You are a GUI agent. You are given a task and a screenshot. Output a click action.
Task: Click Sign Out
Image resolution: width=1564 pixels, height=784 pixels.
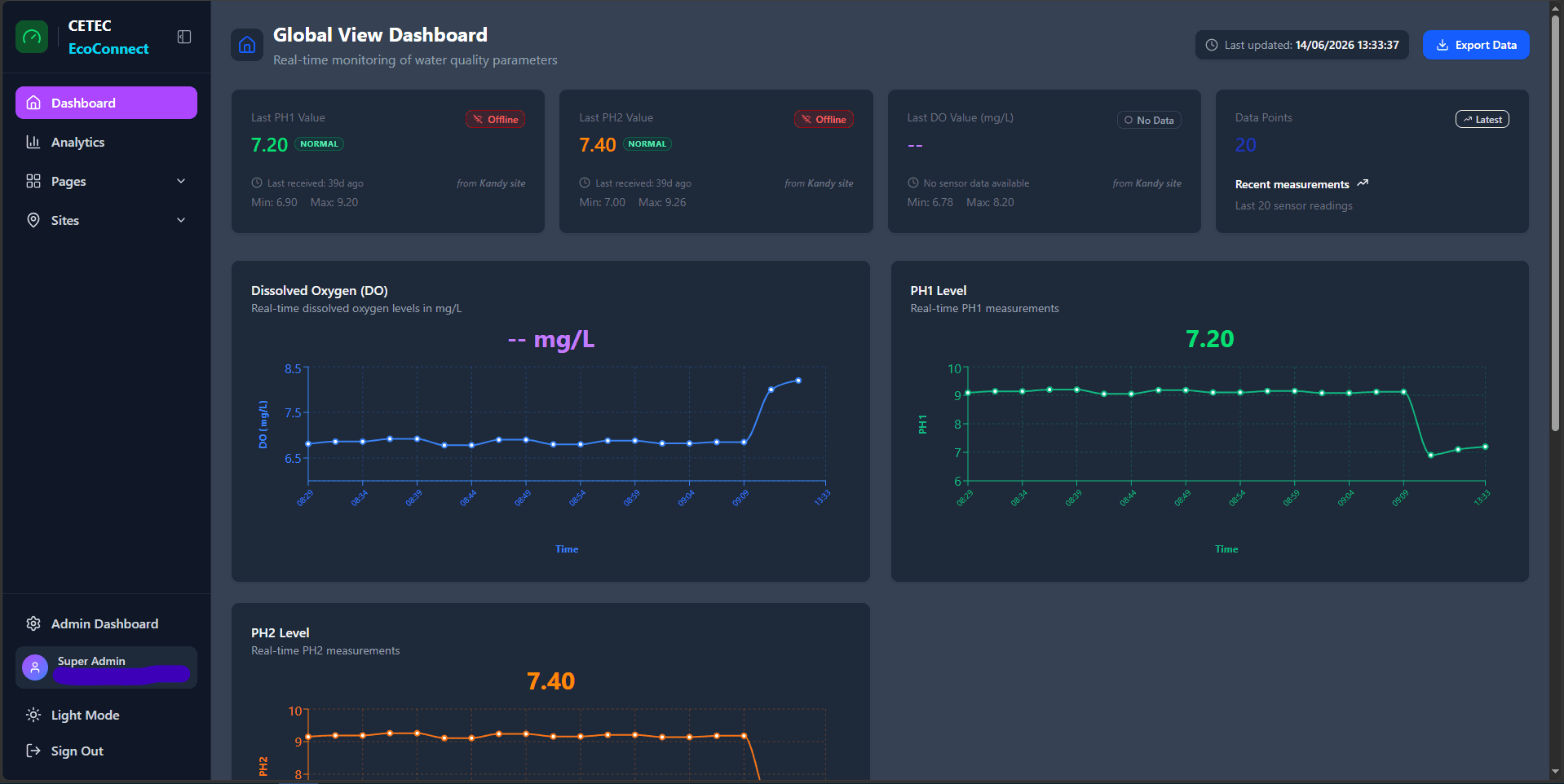[x=106, y=751]
